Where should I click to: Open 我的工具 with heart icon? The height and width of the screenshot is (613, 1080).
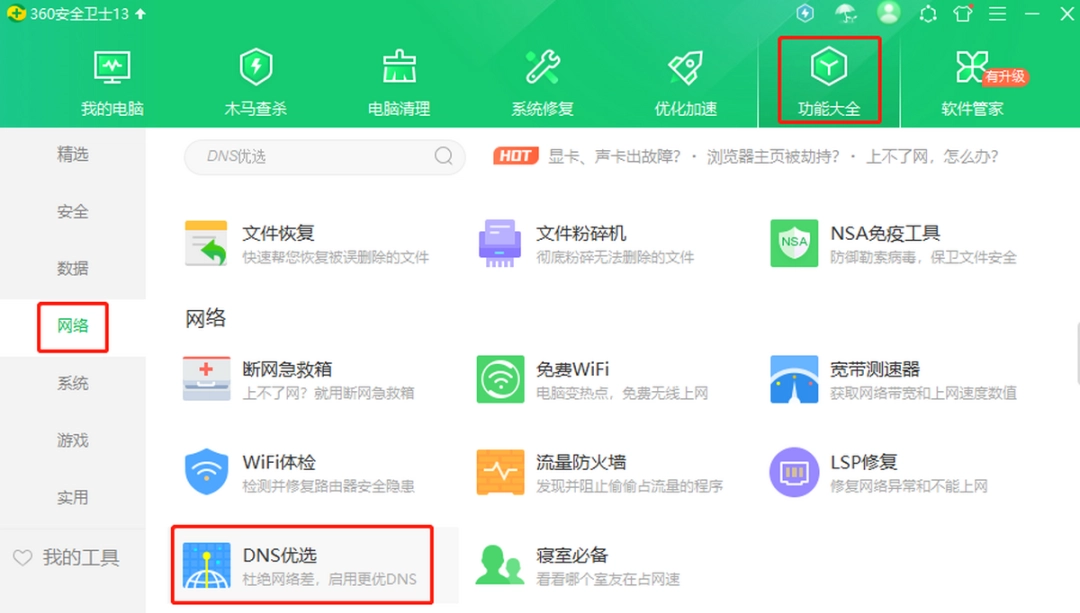(x=67, y=557)
